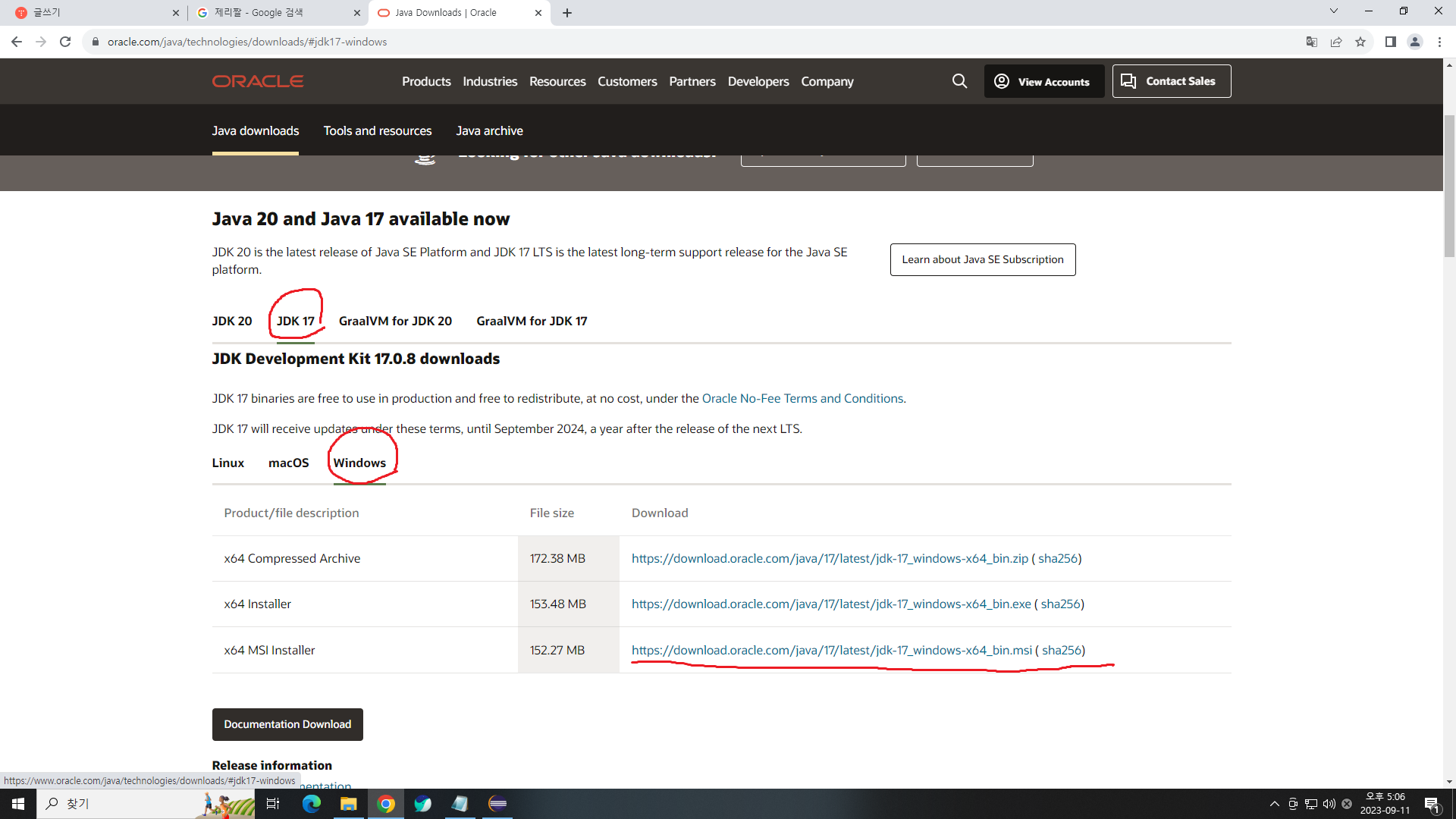The image size is (1456, 819).
Task: Switch to the JDK 20 tab
Action: click(232, 321)
